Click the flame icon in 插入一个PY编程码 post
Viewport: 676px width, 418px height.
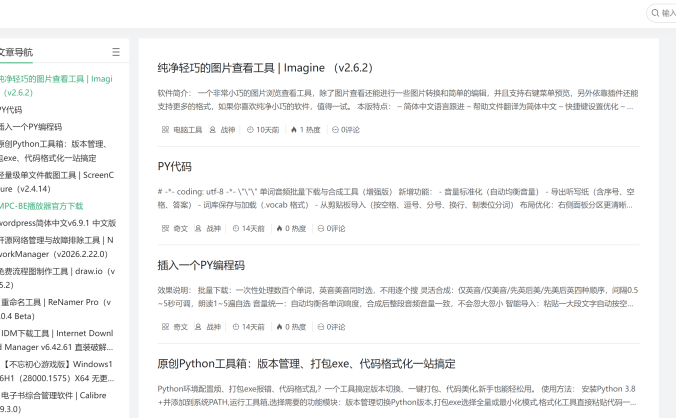pos(279,327)
